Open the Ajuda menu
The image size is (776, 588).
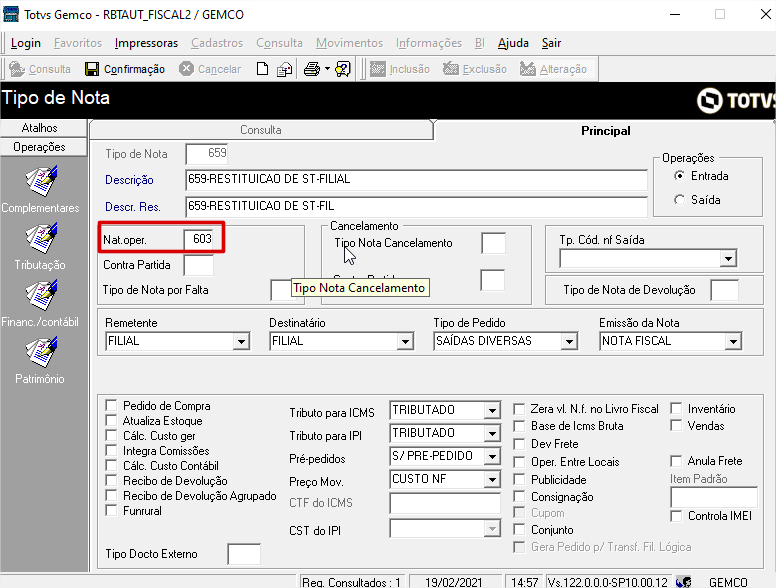(513, 44)
